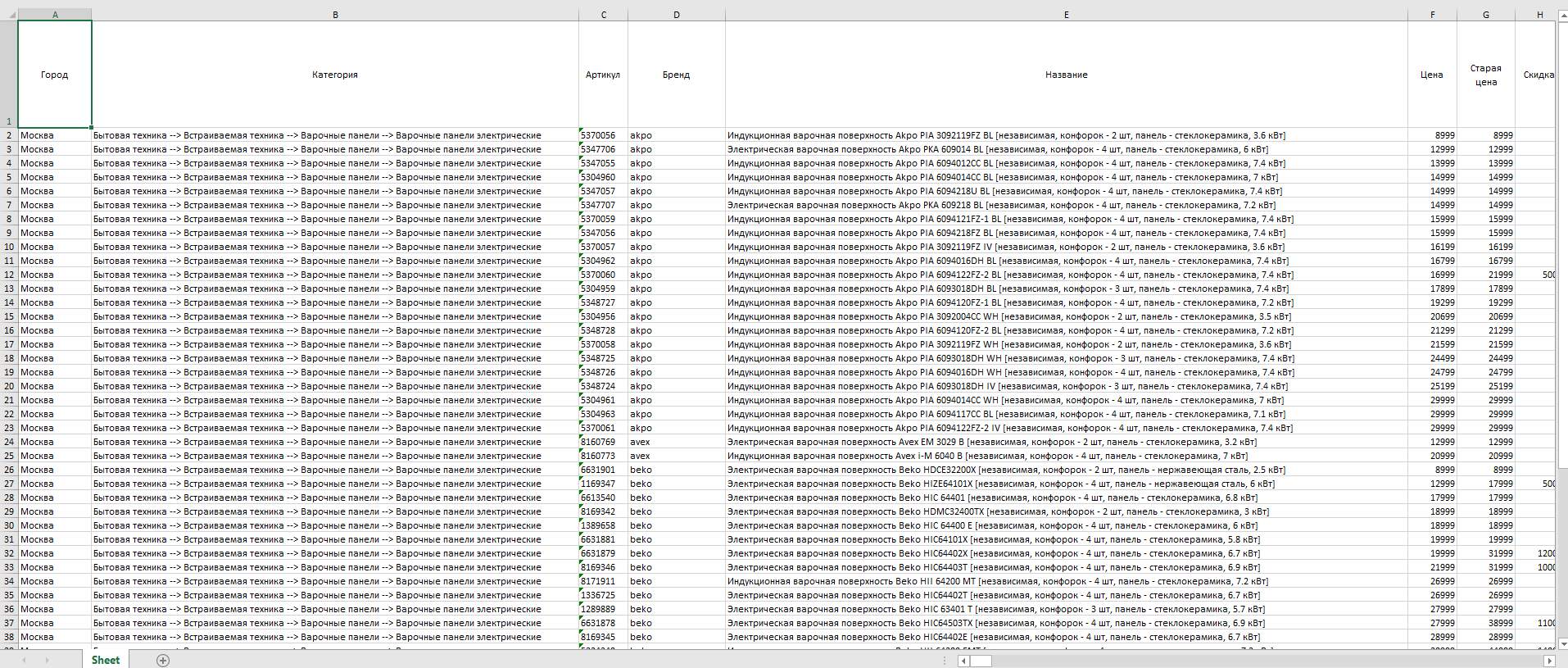Select the Beko HDCE32200X name cell

coord(1067,470)
